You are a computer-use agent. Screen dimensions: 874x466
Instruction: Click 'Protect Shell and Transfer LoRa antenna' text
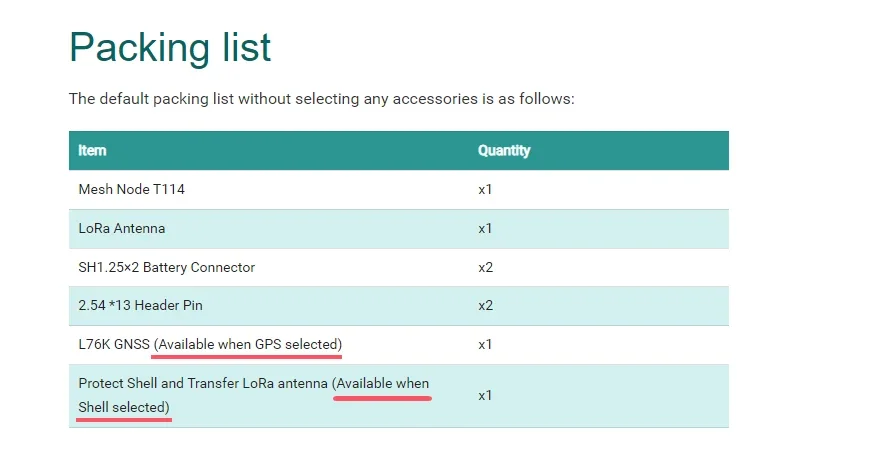point(203,383)
